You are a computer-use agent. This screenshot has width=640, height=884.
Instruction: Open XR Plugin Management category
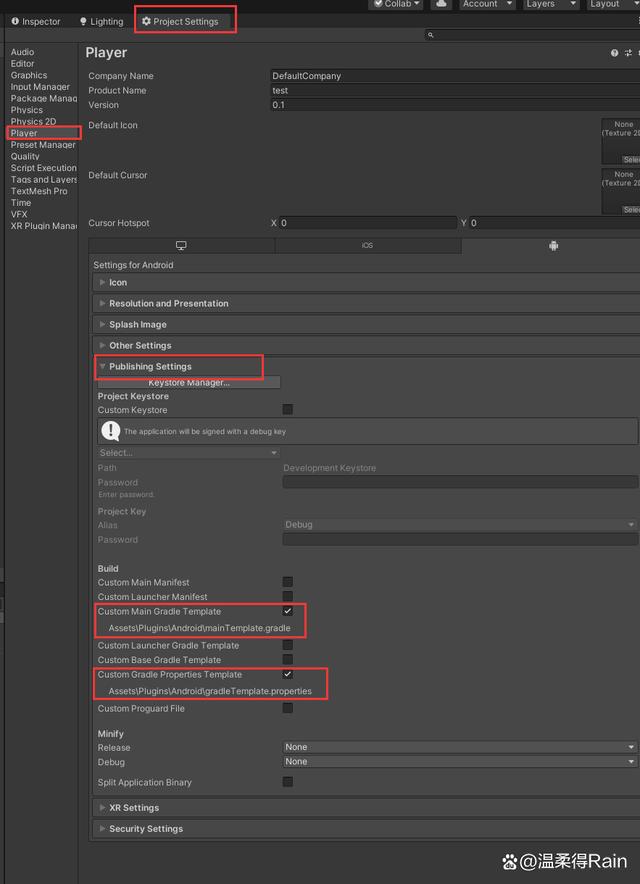pyautogui.click(x=43, y=226)
